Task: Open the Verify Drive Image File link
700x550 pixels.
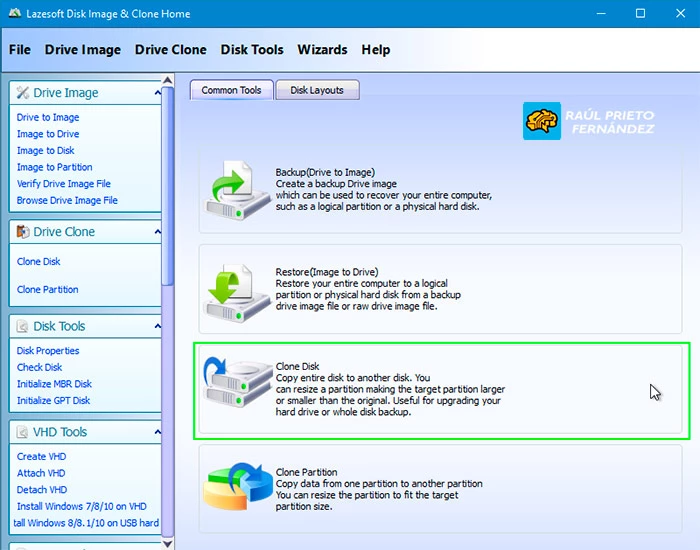Action: pos(64,184)
